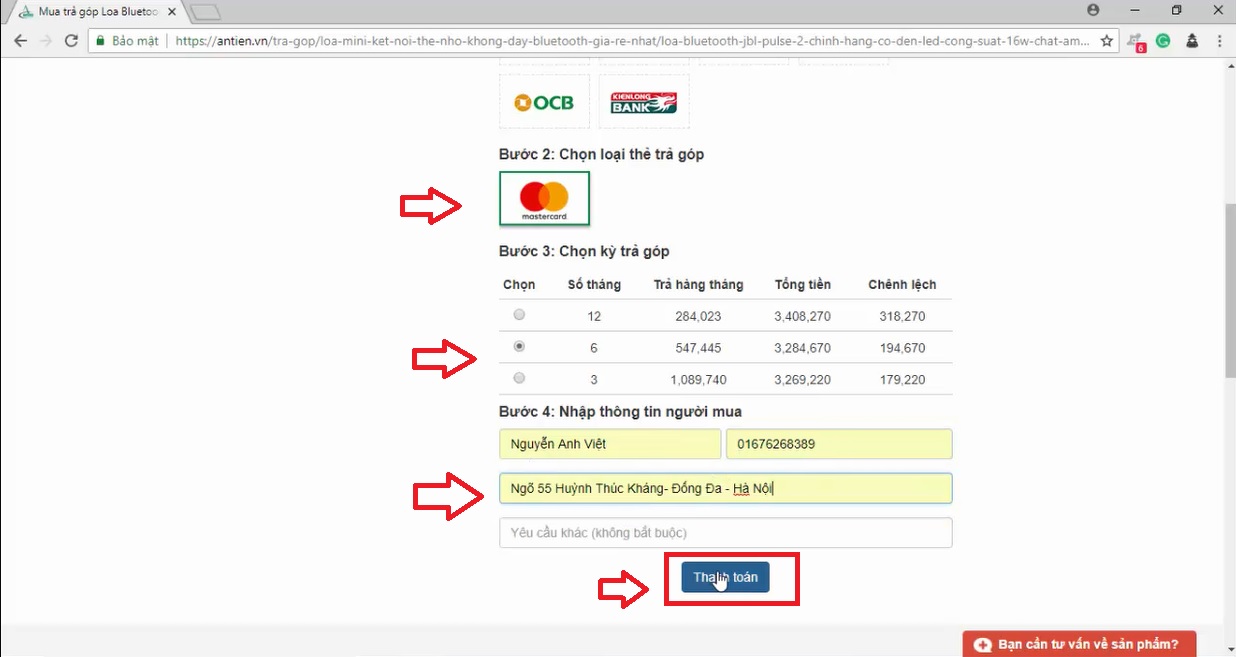The image size is (1236, 657).
Task: Choose the Kienlong Bank logo
Action: (x=644, y=102)
